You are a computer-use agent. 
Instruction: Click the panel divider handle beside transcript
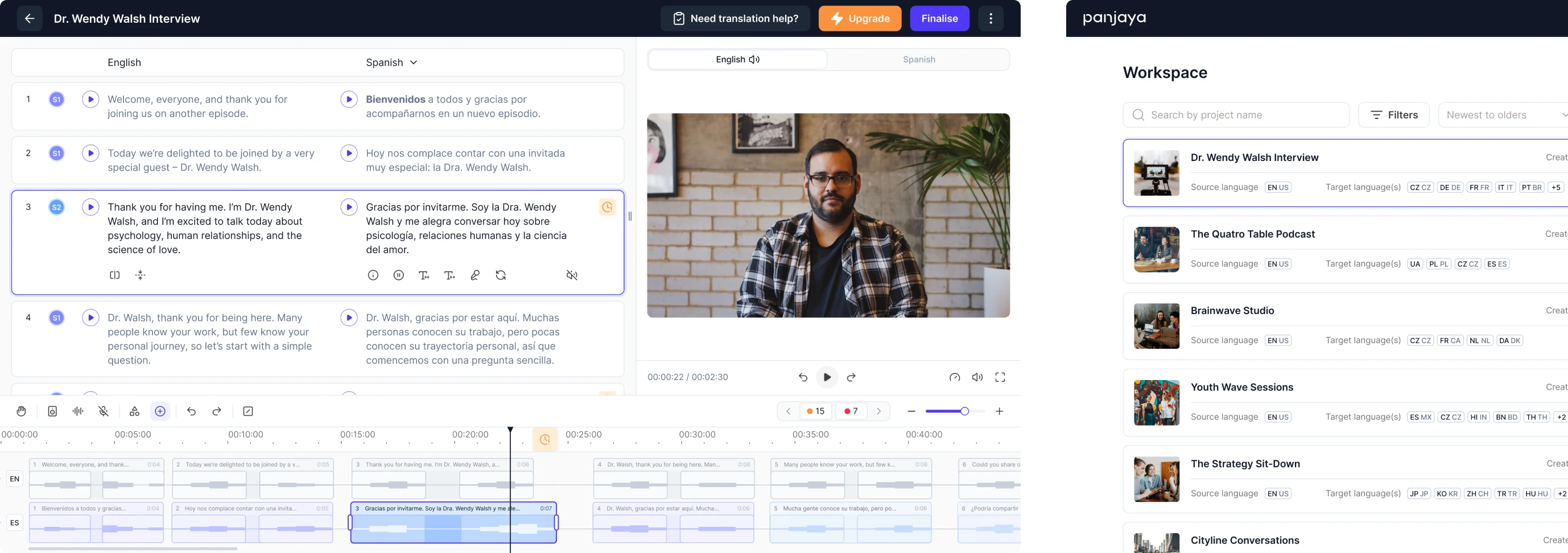[x=630, y=216]
